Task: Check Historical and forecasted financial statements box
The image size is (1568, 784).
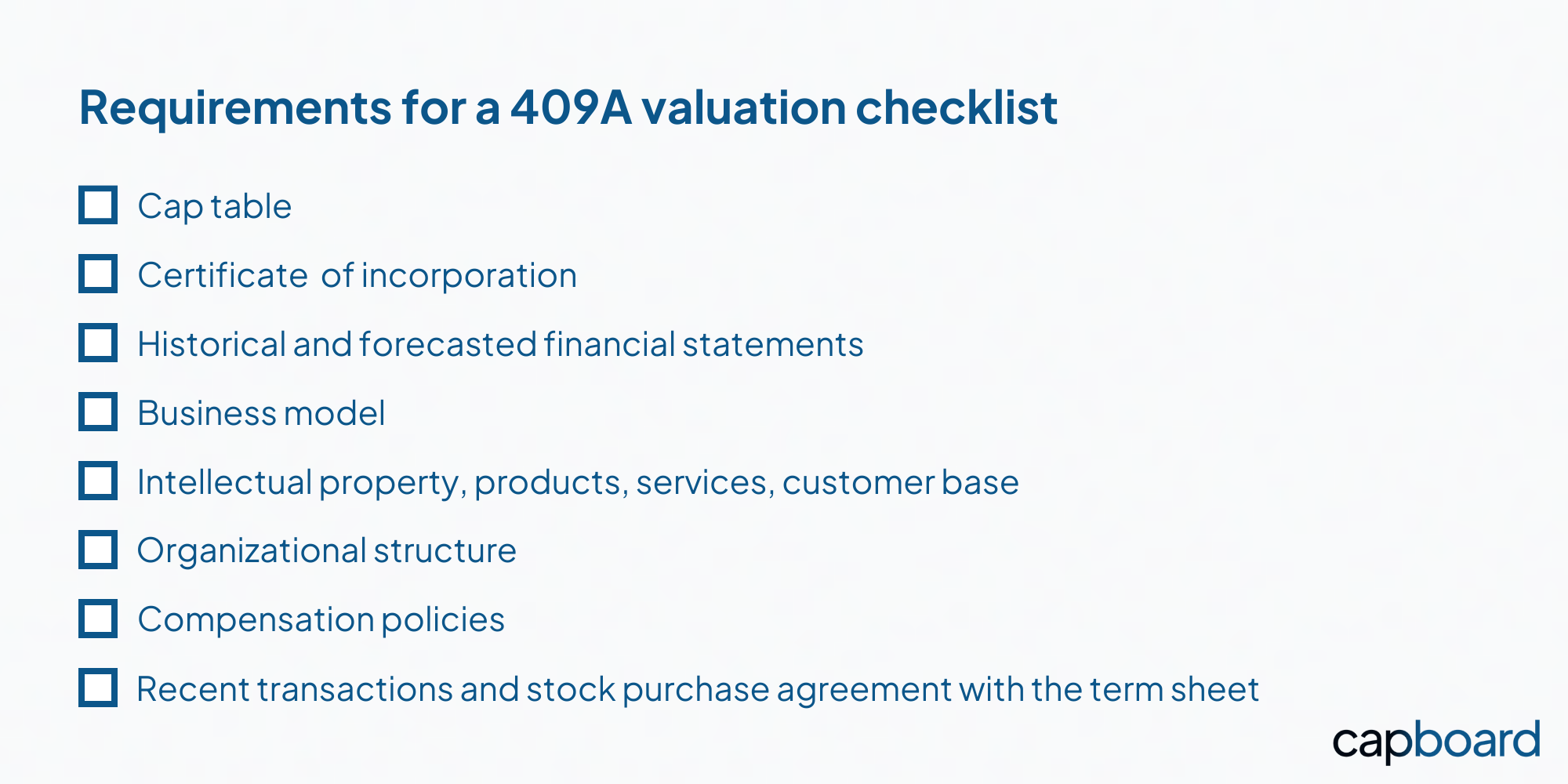Action: [98, 343]
